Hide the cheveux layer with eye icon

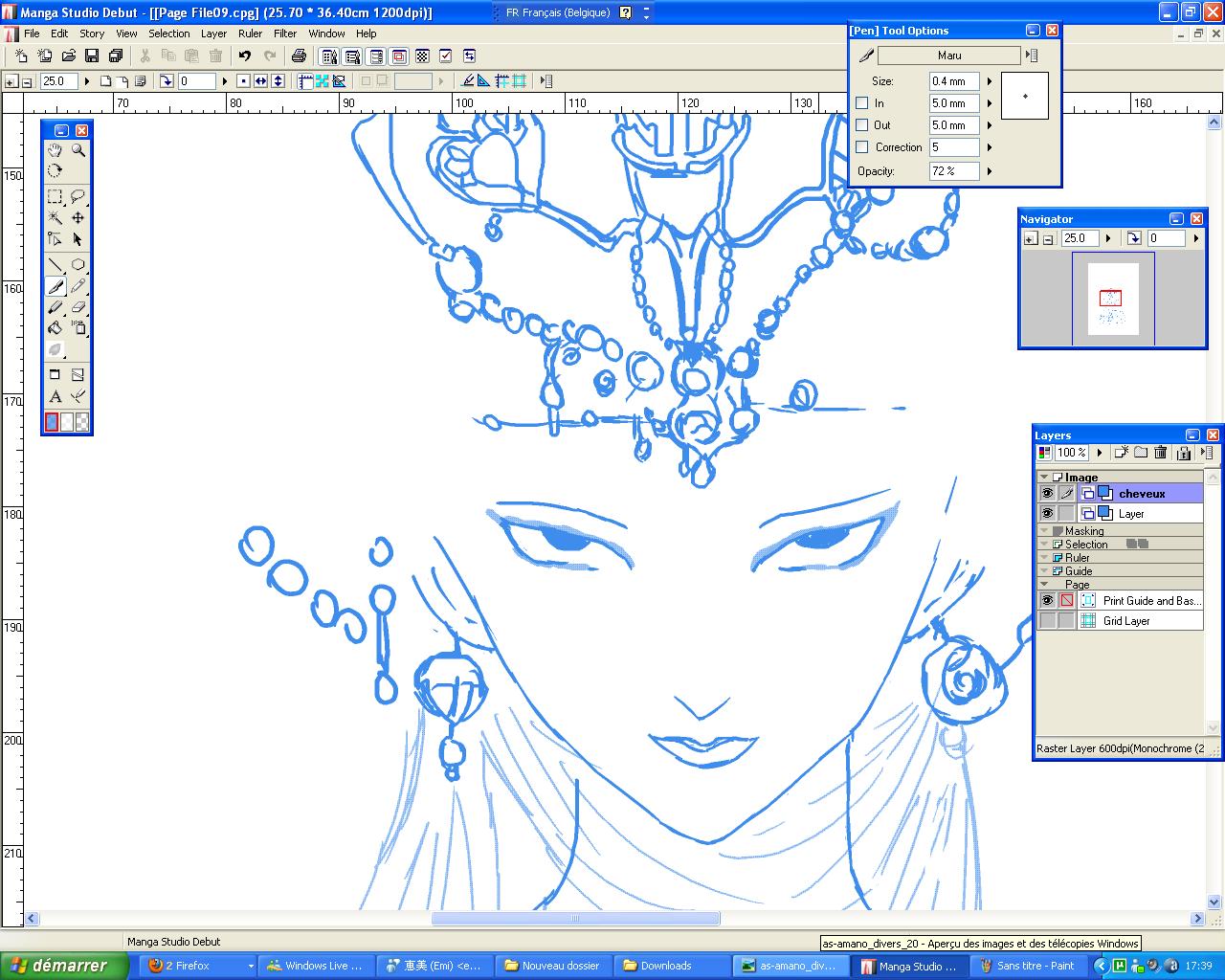click(x=1047, y=494)
